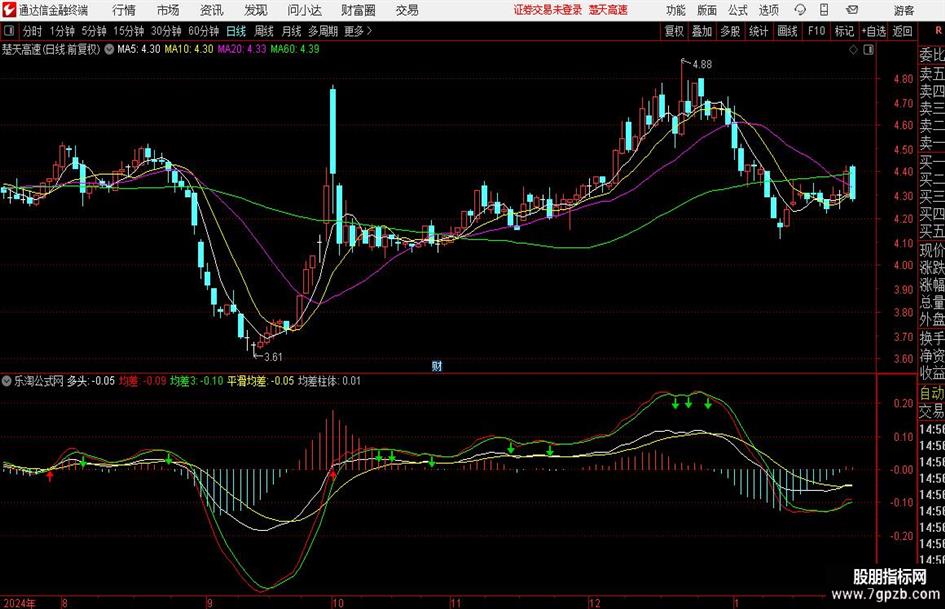The height and width of the screenshot is (609, 945).
Task: Click 证券交易未登录 login link
Action: [x=548, y=10]
